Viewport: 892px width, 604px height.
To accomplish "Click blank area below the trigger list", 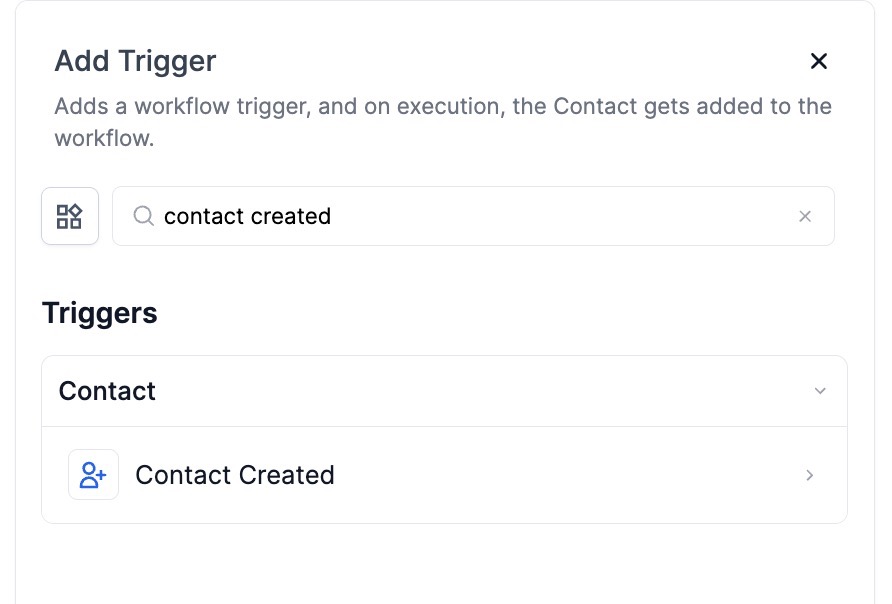I will 444,565.
